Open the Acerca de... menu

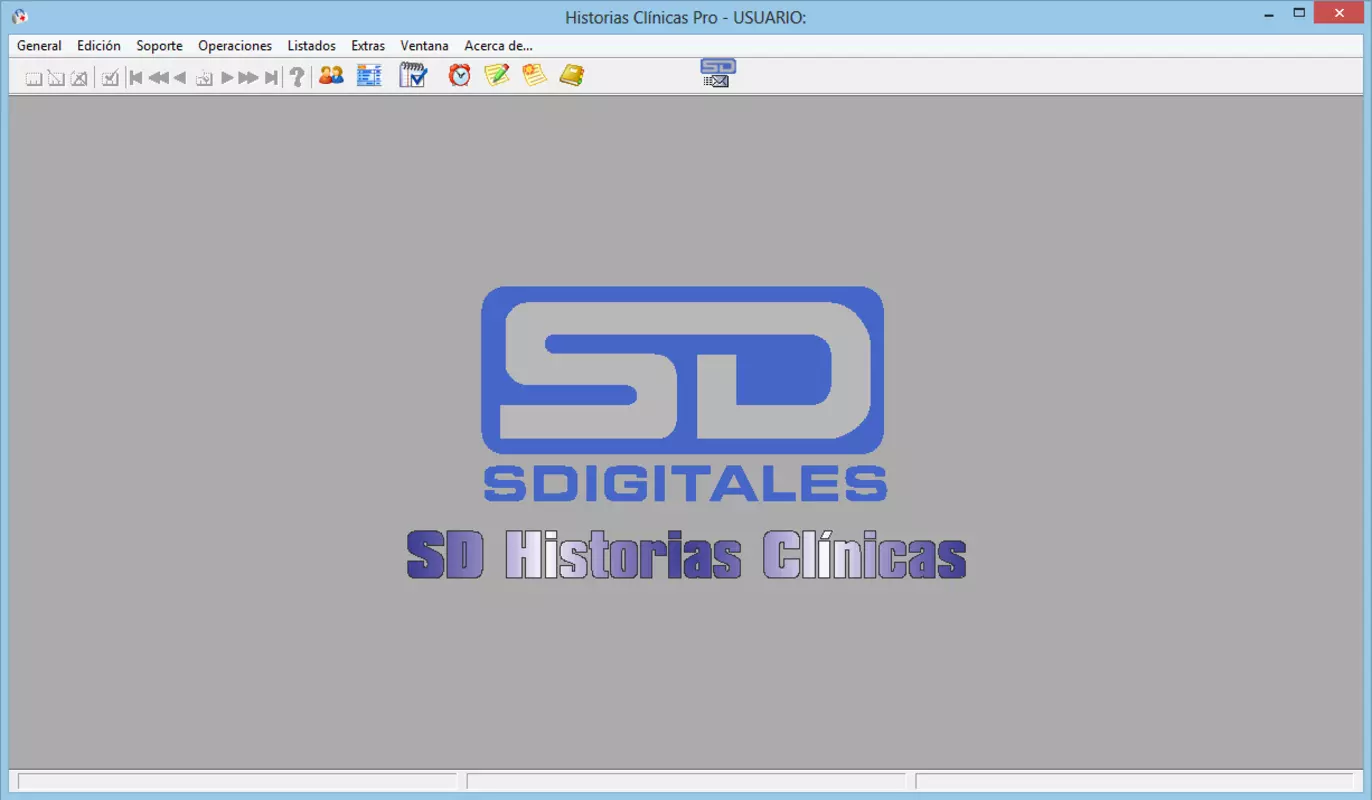(x=499, y=46)
